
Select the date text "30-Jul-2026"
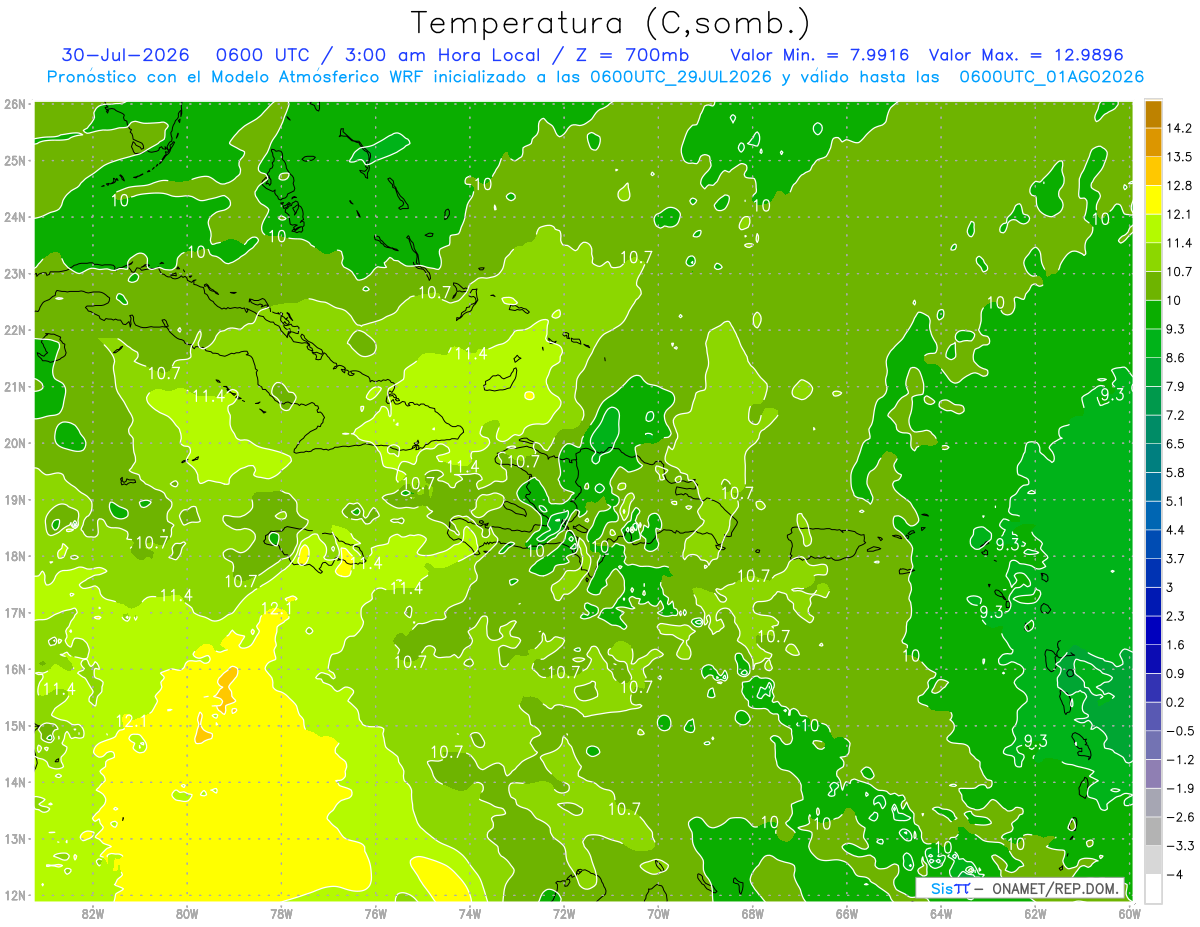point(125,54)
